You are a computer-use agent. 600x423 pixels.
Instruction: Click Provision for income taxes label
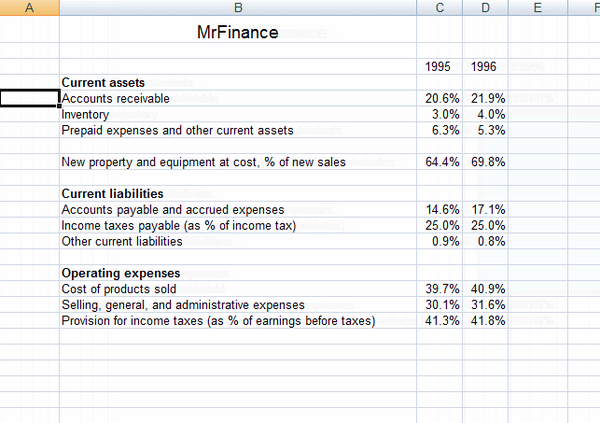tap(218, 321)
